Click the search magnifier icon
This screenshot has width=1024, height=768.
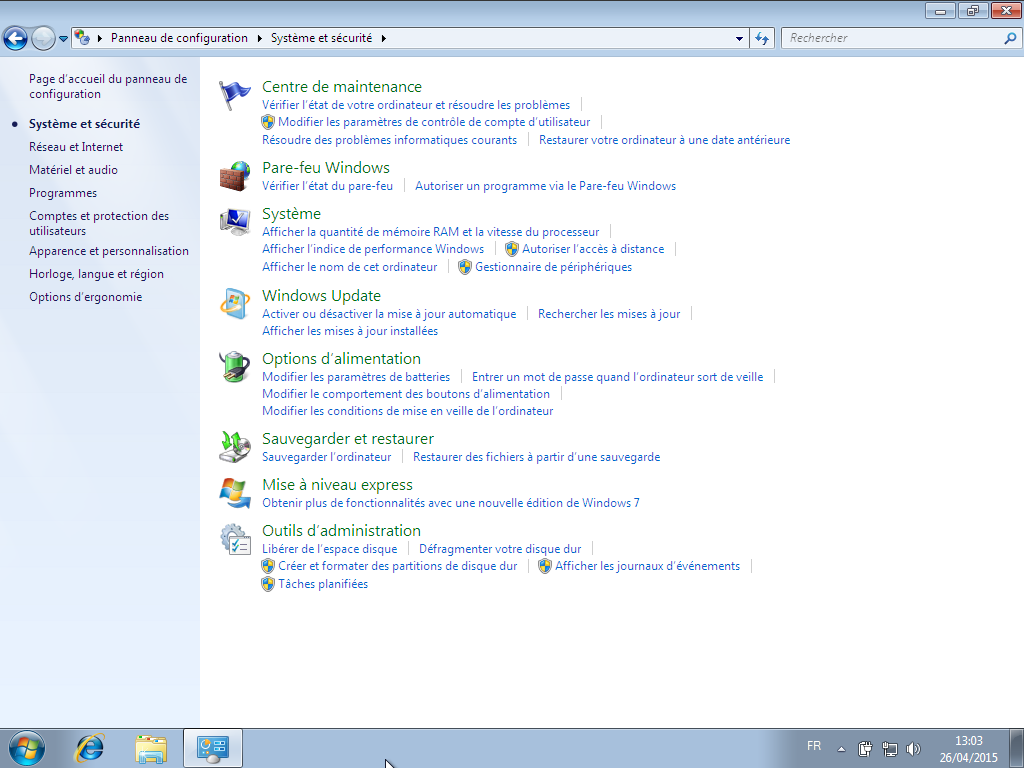1010,38
